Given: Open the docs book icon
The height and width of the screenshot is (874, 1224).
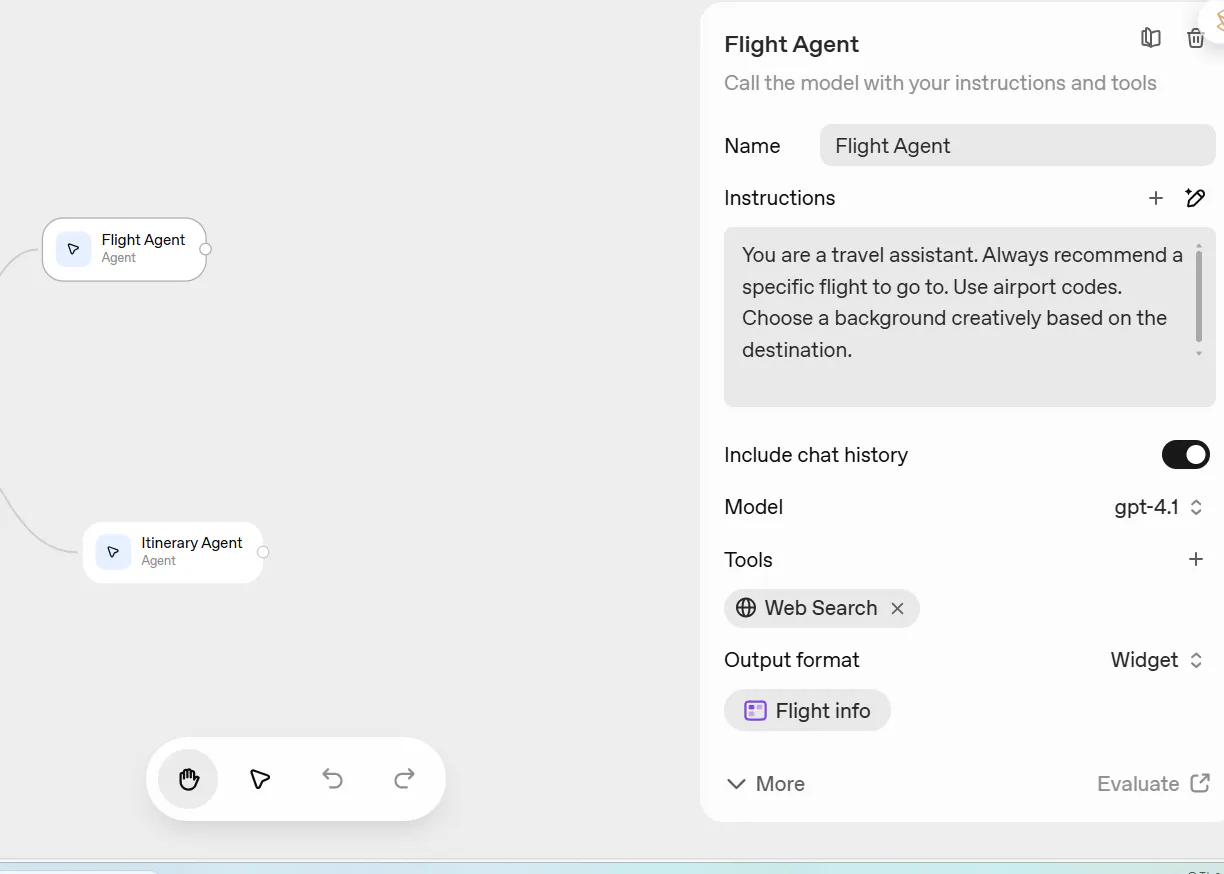Looking at the screenshot, I should tap(1151, 38).
